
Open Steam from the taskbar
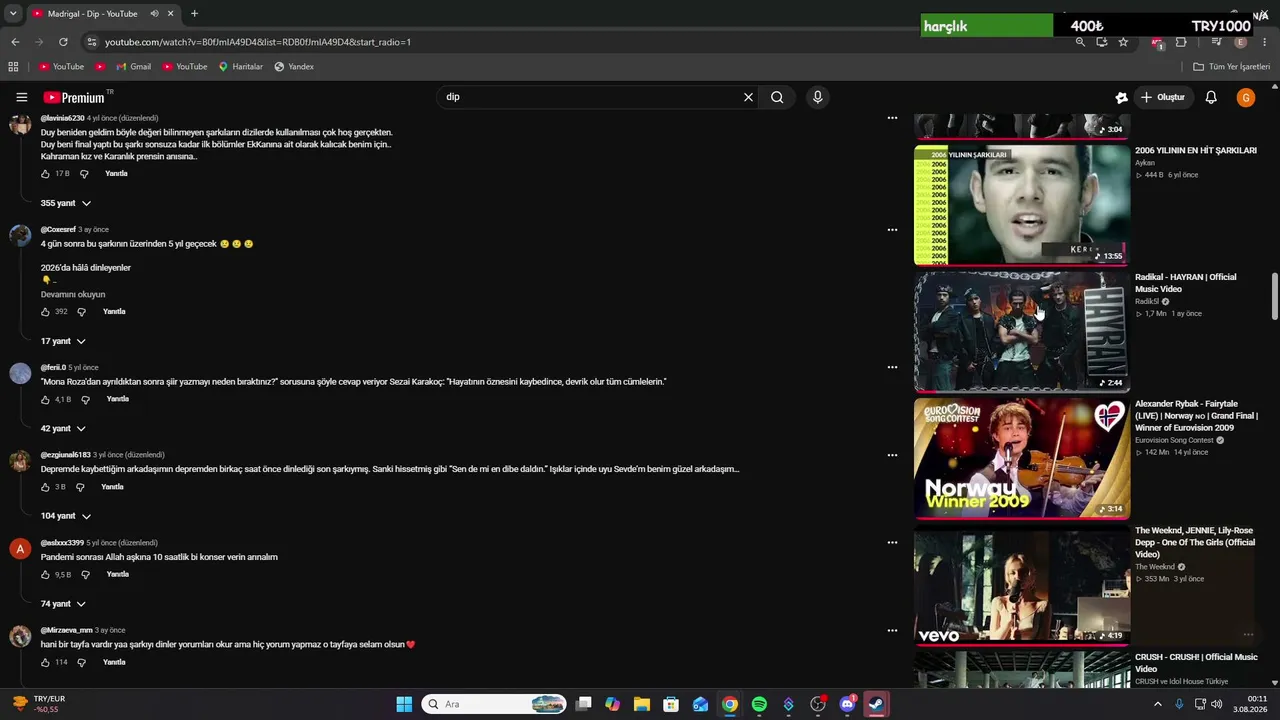(x=876, y=704)
